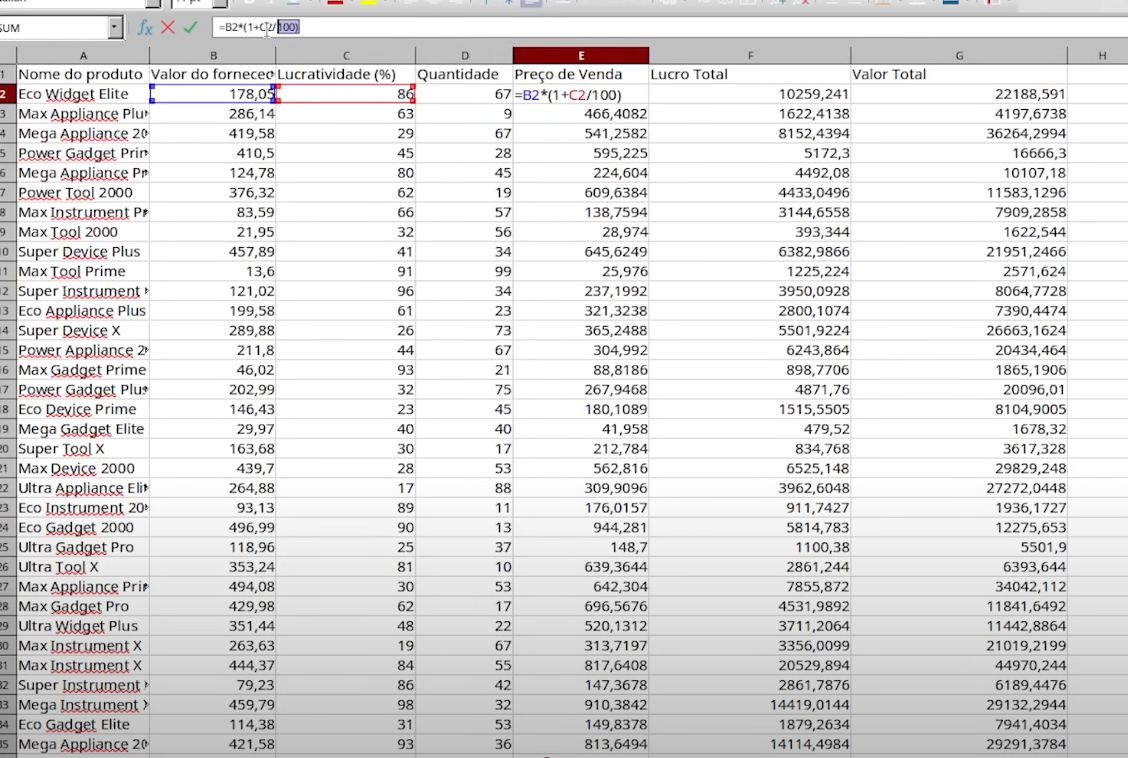
Task: Select the 'Super Device Plus' cell
Action: coord(83,252)
